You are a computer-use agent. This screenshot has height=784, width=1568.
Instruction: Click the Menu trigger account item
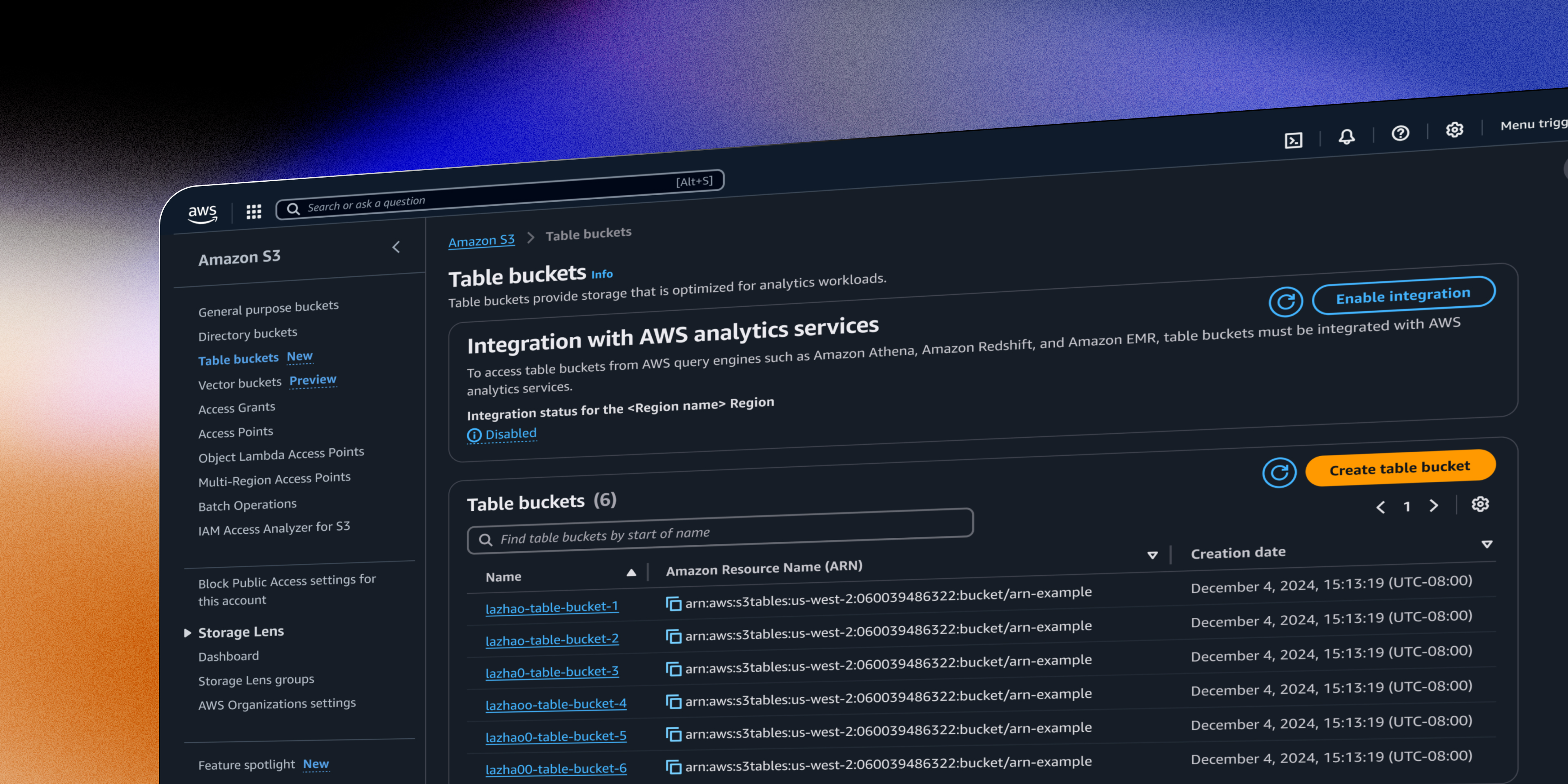[x=1534, y=124]
